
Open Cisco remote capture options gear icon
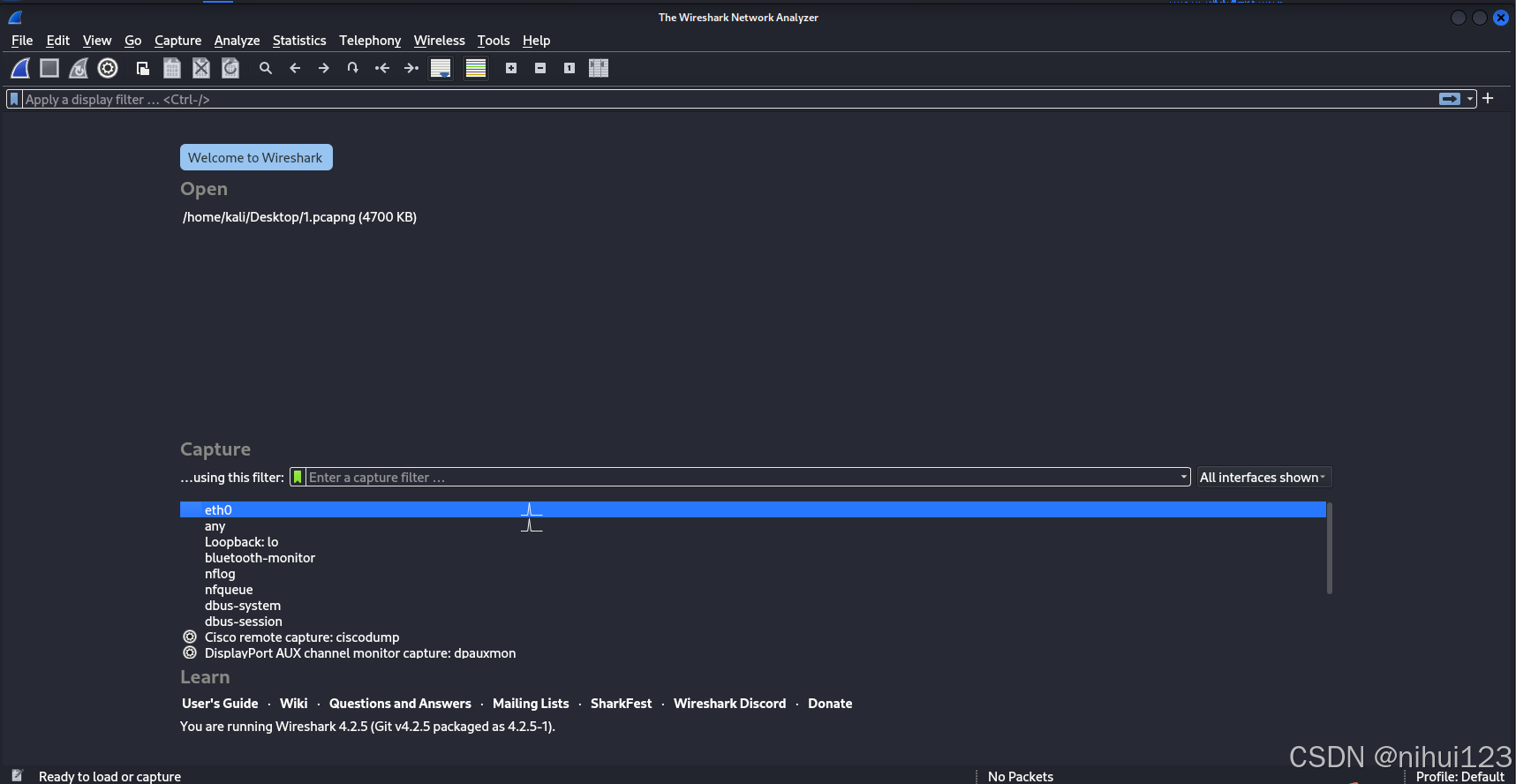point(190,637)
